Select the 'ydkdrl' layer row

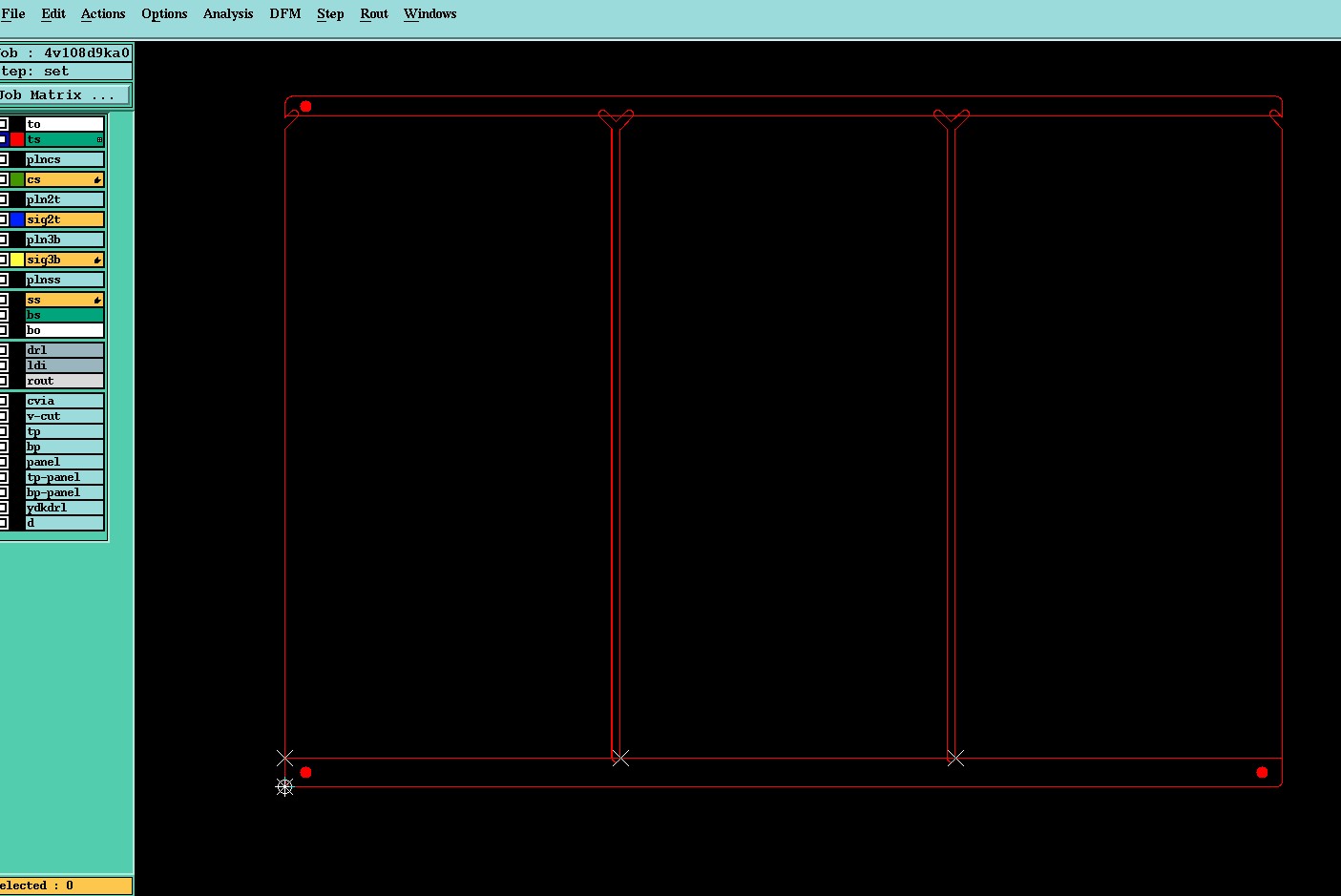point(64,508)
